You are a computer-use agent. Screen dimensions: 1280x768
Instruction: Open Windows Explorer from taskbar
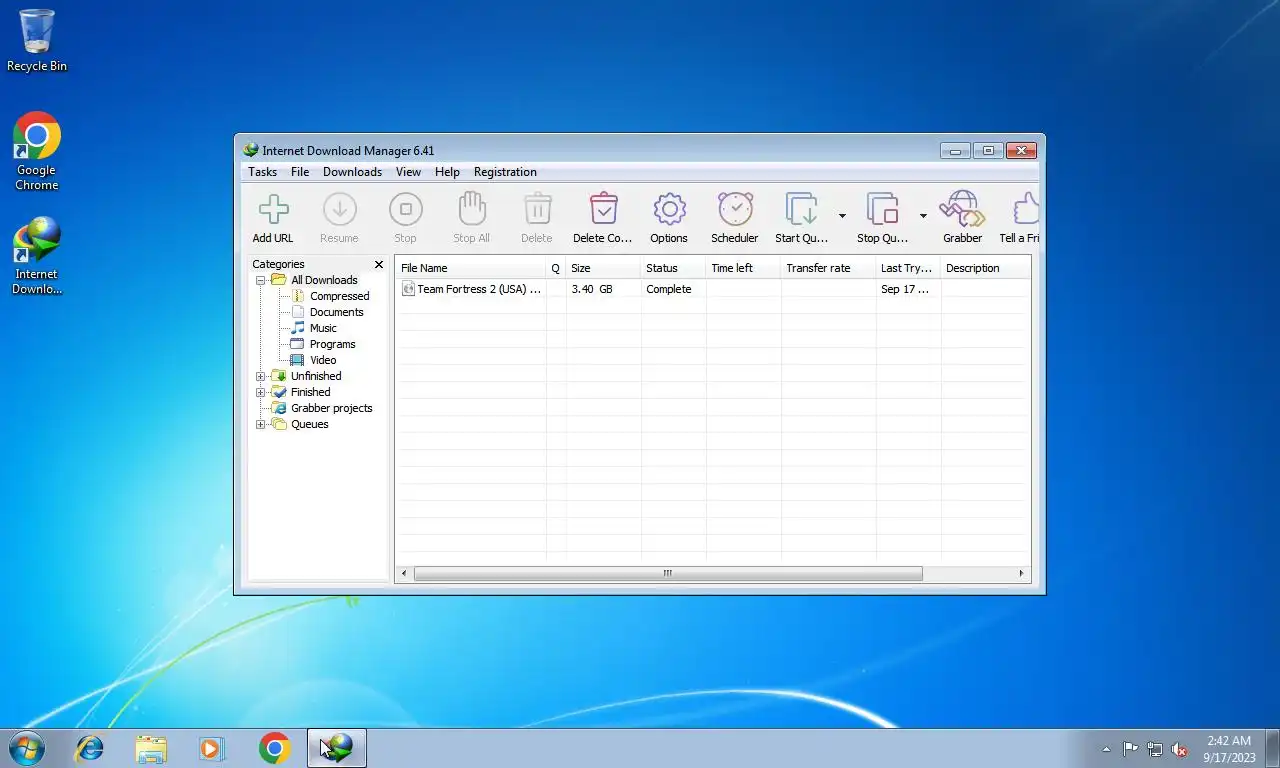click(x=151, y=748)
